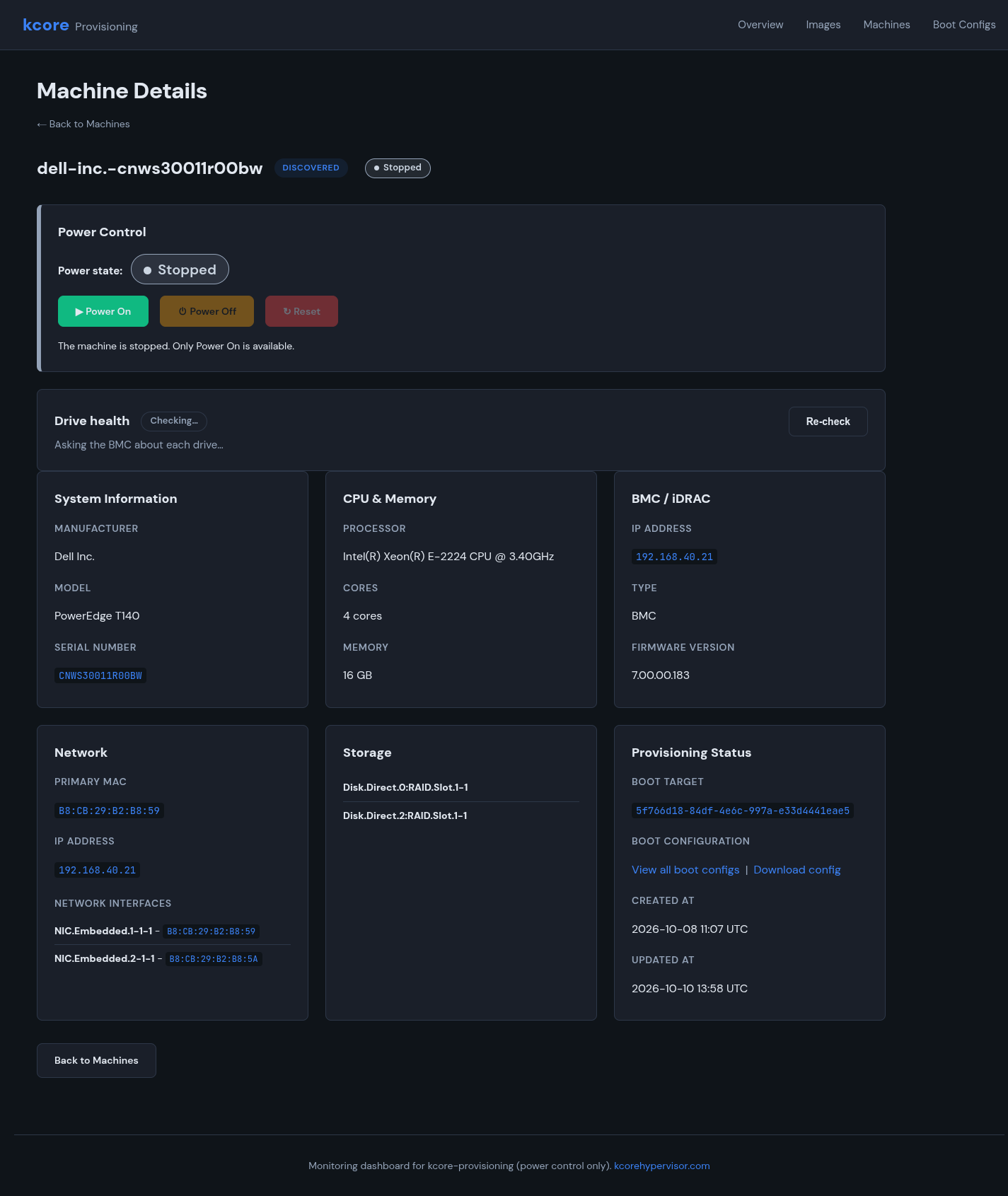Click the red Reset button
Screen dimensions: 1008x1196
[x=301, y=311]
